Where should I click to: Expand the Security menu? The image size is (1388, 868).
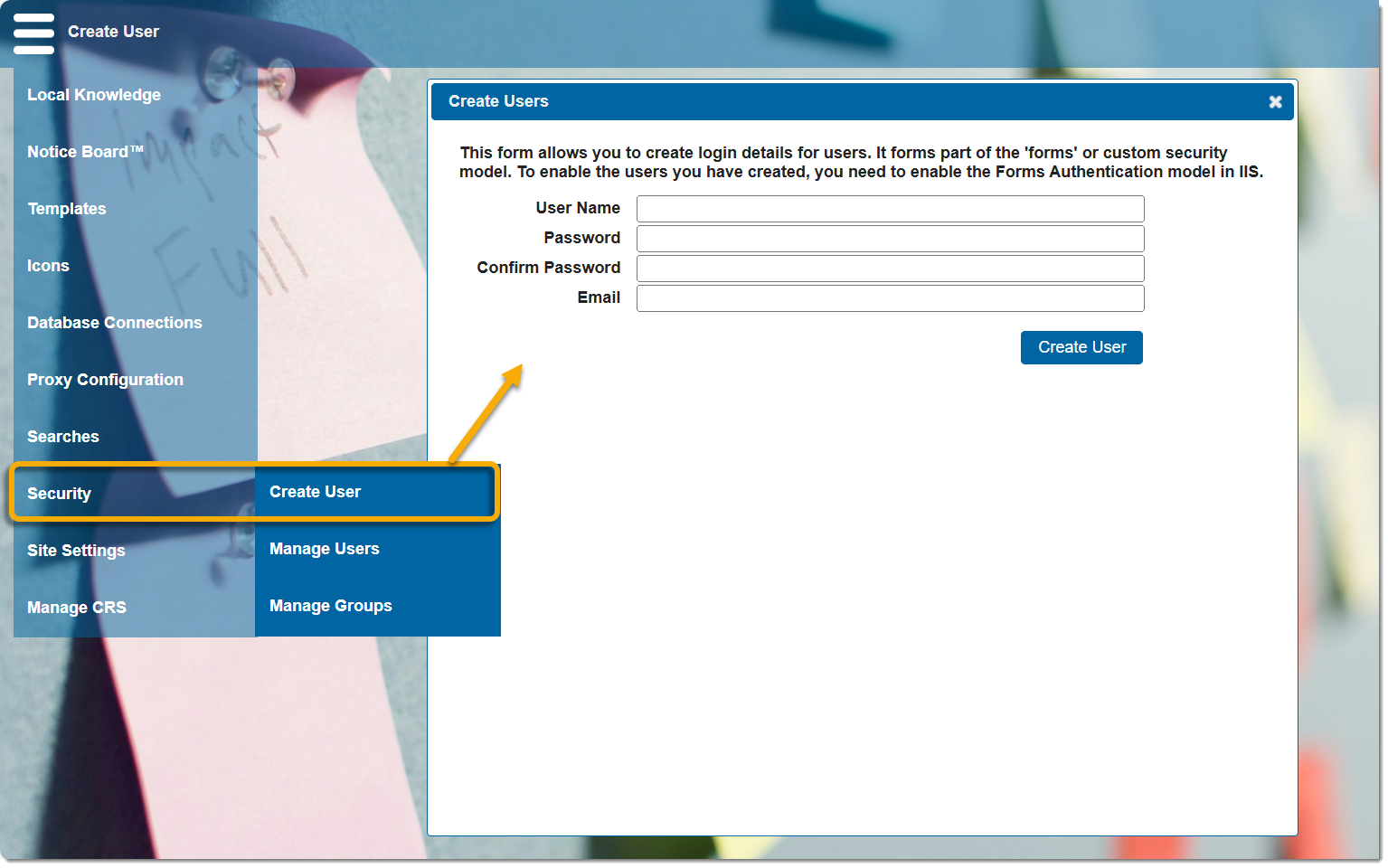coord(60,494)
